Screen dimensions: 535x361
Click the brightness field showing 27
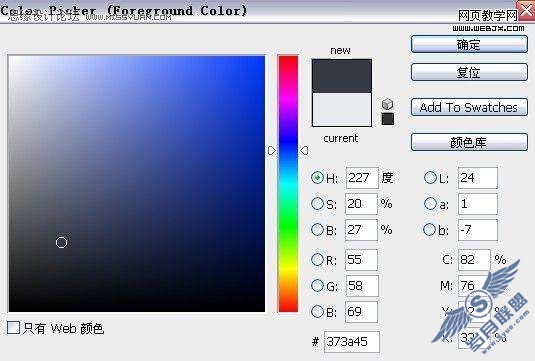point(361,230)
